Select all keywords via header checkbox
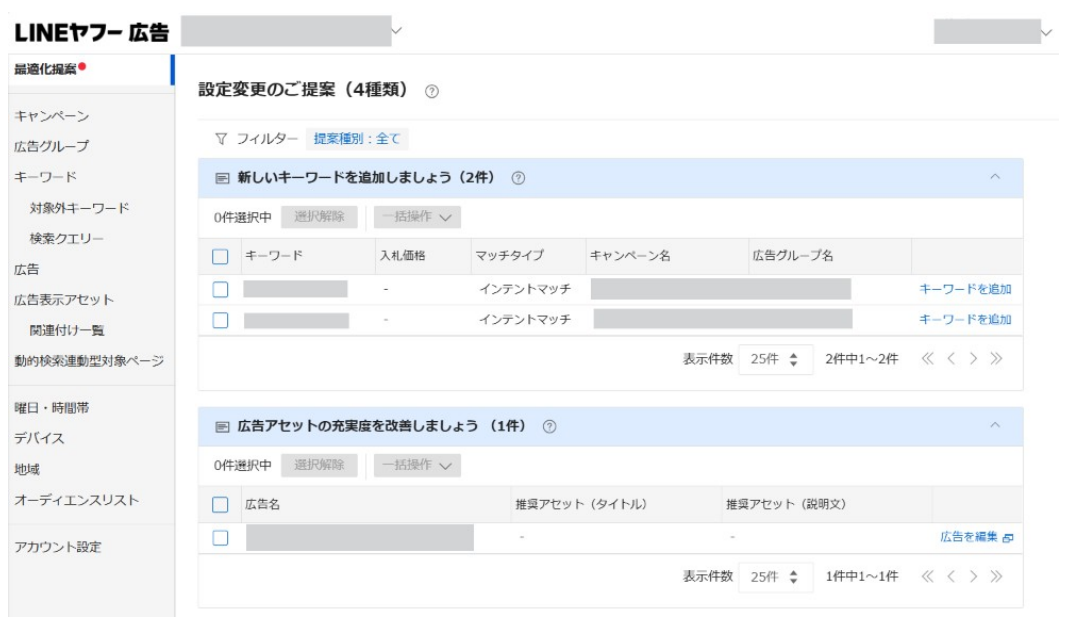Screen dimensions: 1066x629 click(220, 256)
